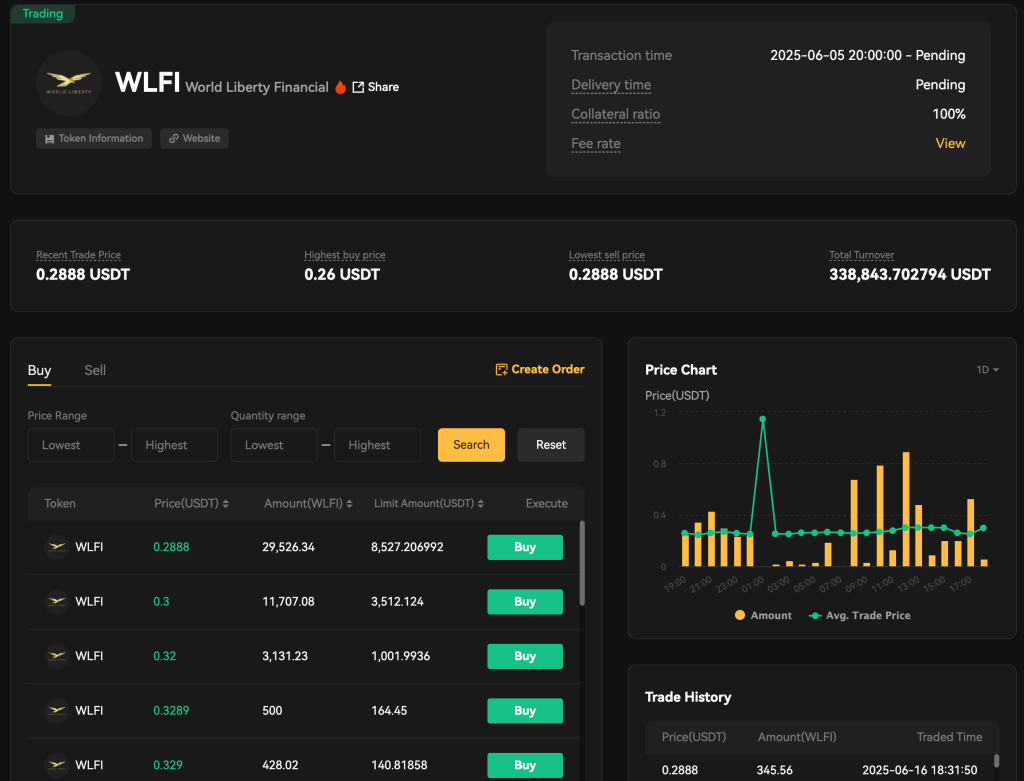Click the World Liberty Financial logo
Viewport: 1024px width, 781px height.
point(69,83)
